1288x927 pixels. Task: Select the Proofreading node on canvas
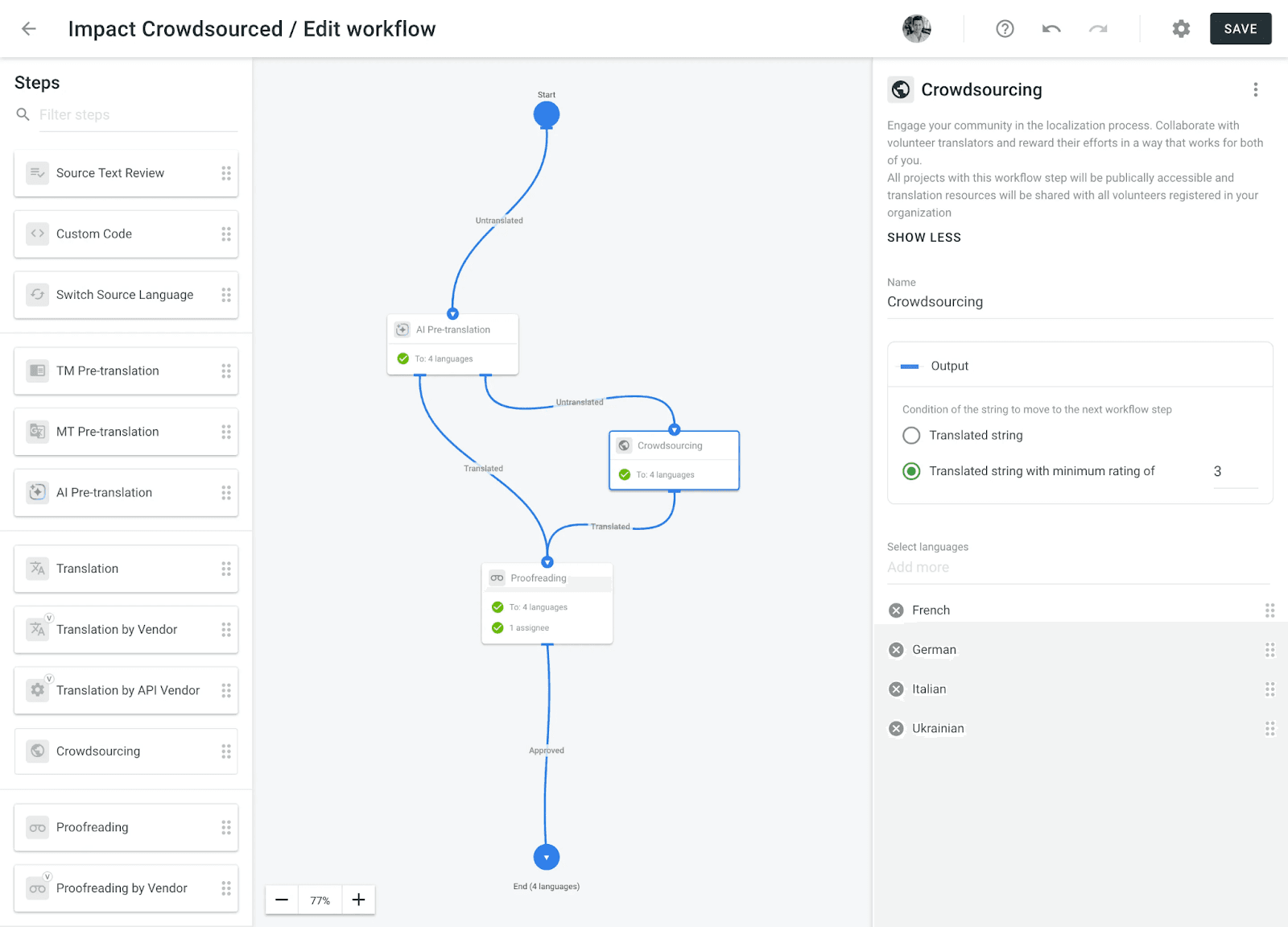click(547, 602)
